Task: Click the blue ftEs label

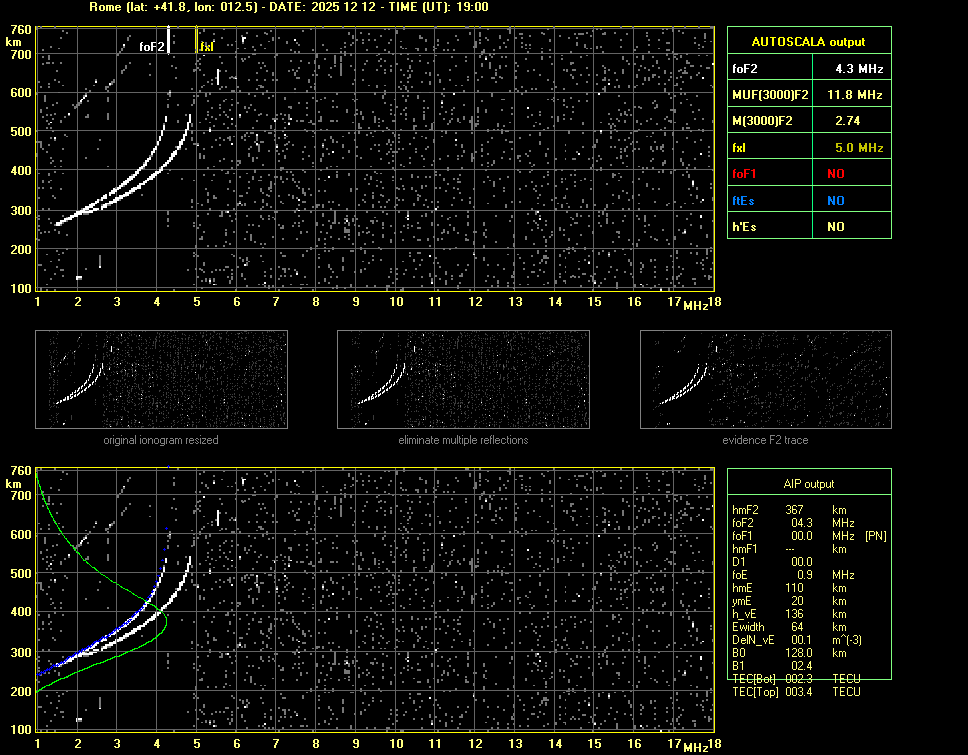Action: pyautogui.click(x=743, y=200)
